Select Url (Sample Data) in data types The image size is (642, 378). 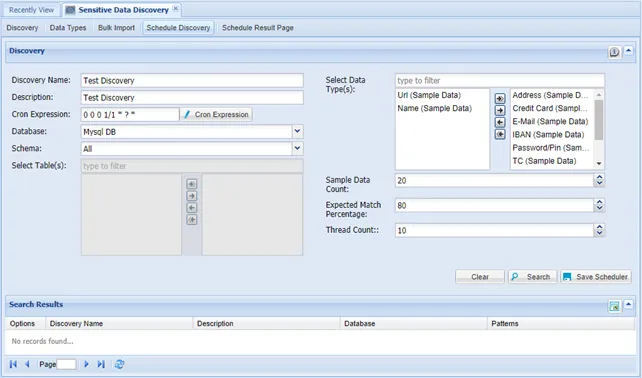pos(429,95)
